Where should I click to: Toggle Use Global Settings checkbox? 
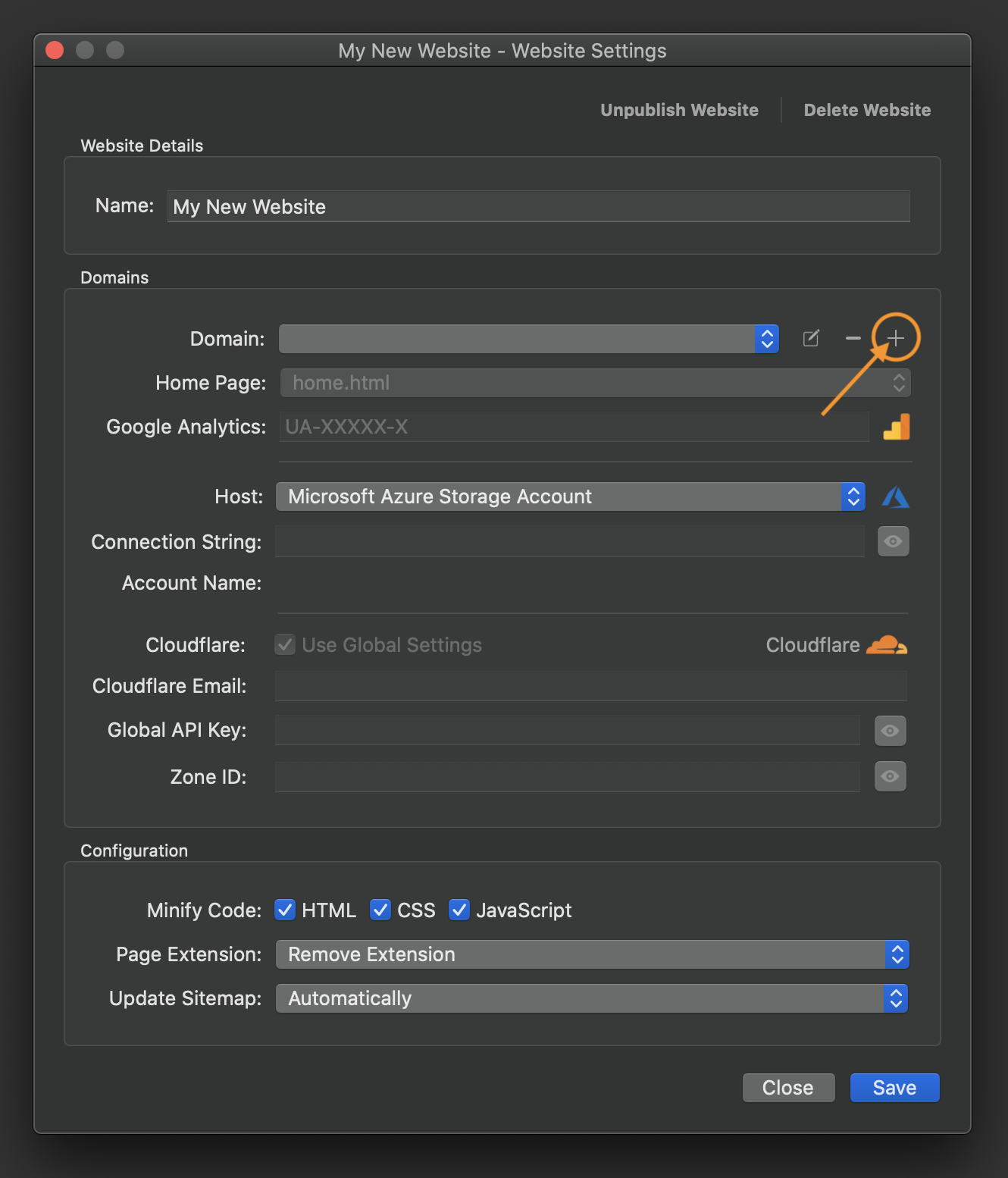286,645
